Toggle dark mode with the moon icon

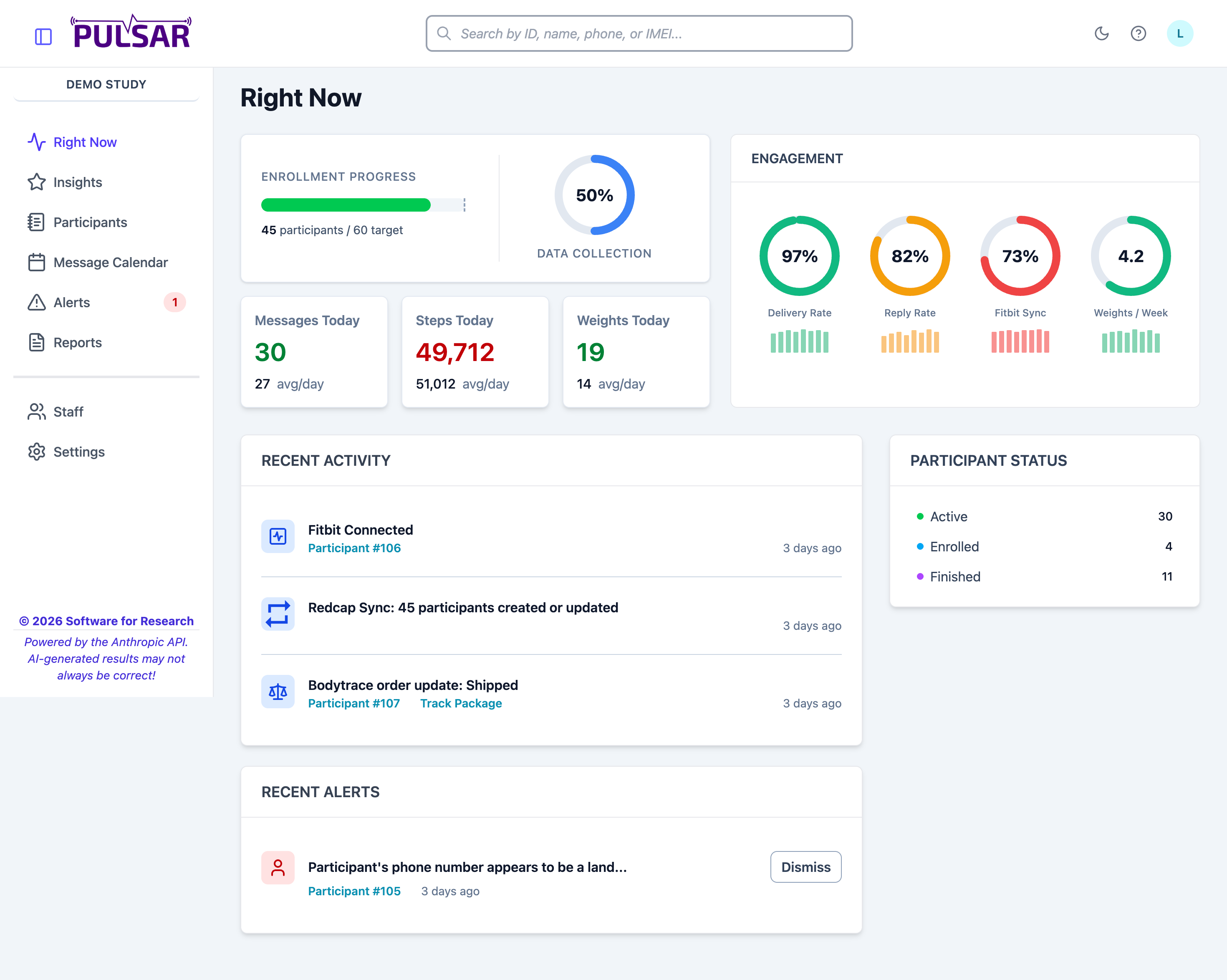(x=1102, y=33)
